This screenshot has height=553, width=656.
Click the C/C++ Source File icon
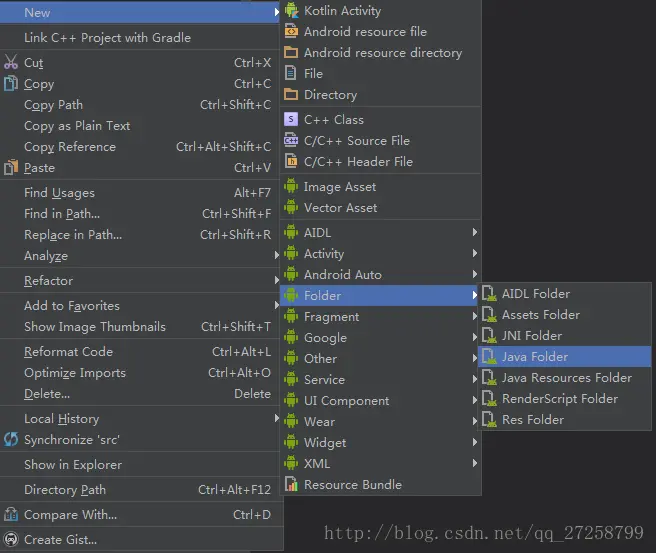(291, 140)
